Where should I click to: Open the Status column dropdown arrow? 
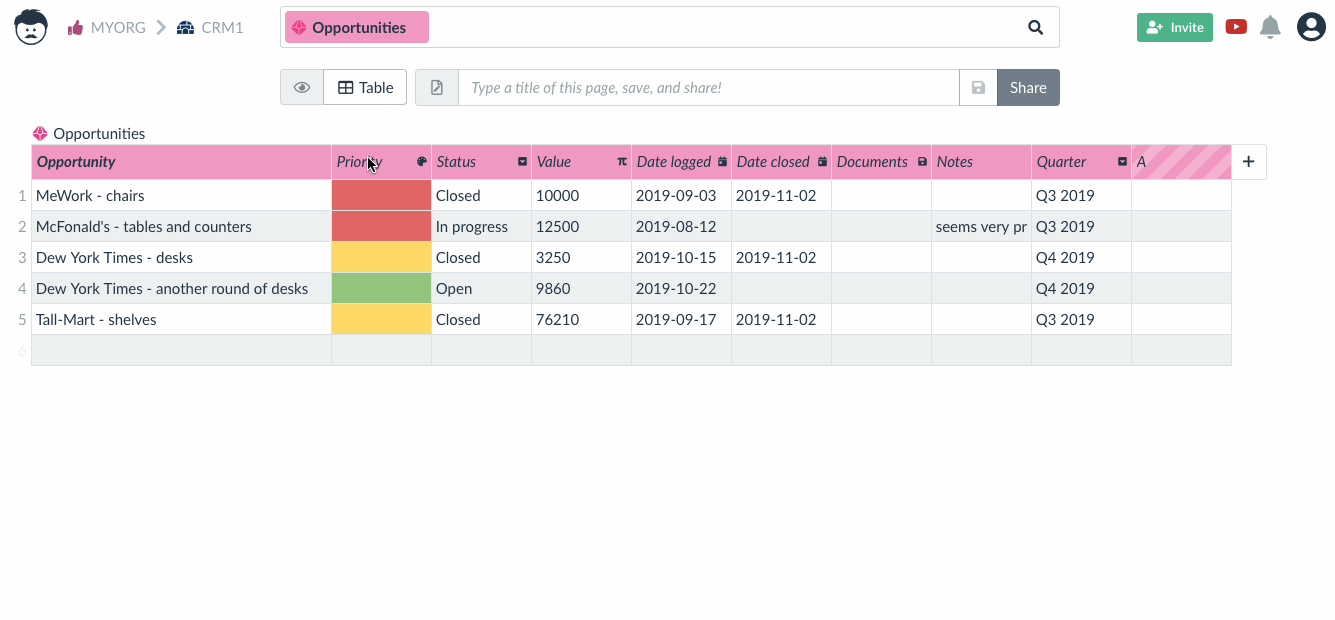(522, 162)
